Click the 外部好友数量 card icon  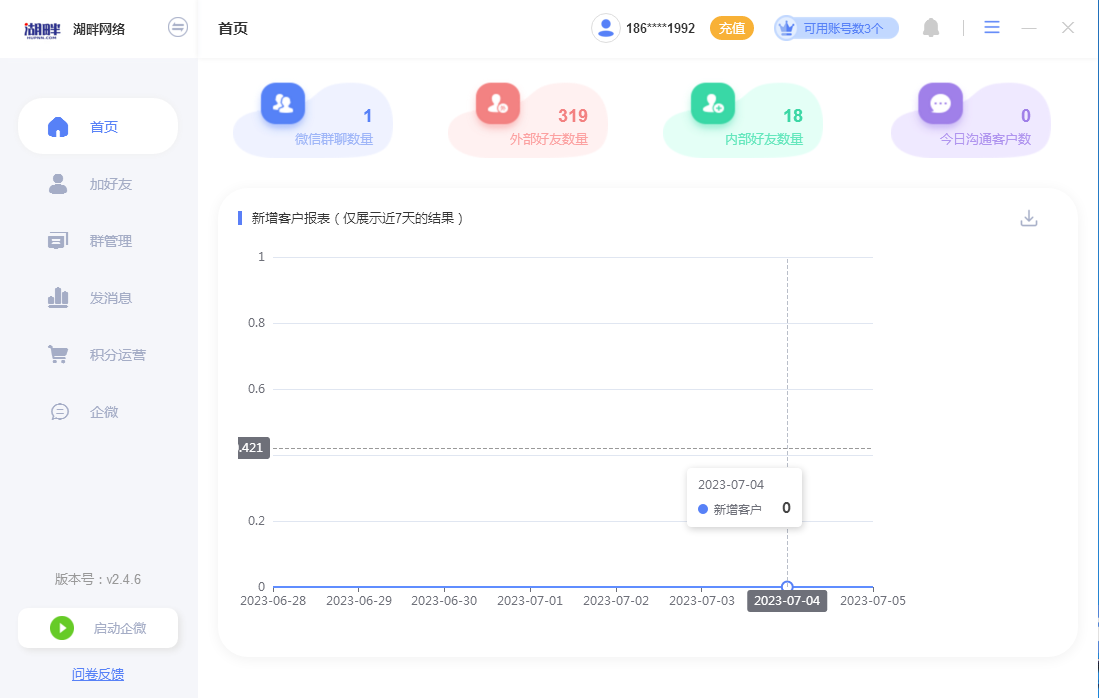point(497,103)
